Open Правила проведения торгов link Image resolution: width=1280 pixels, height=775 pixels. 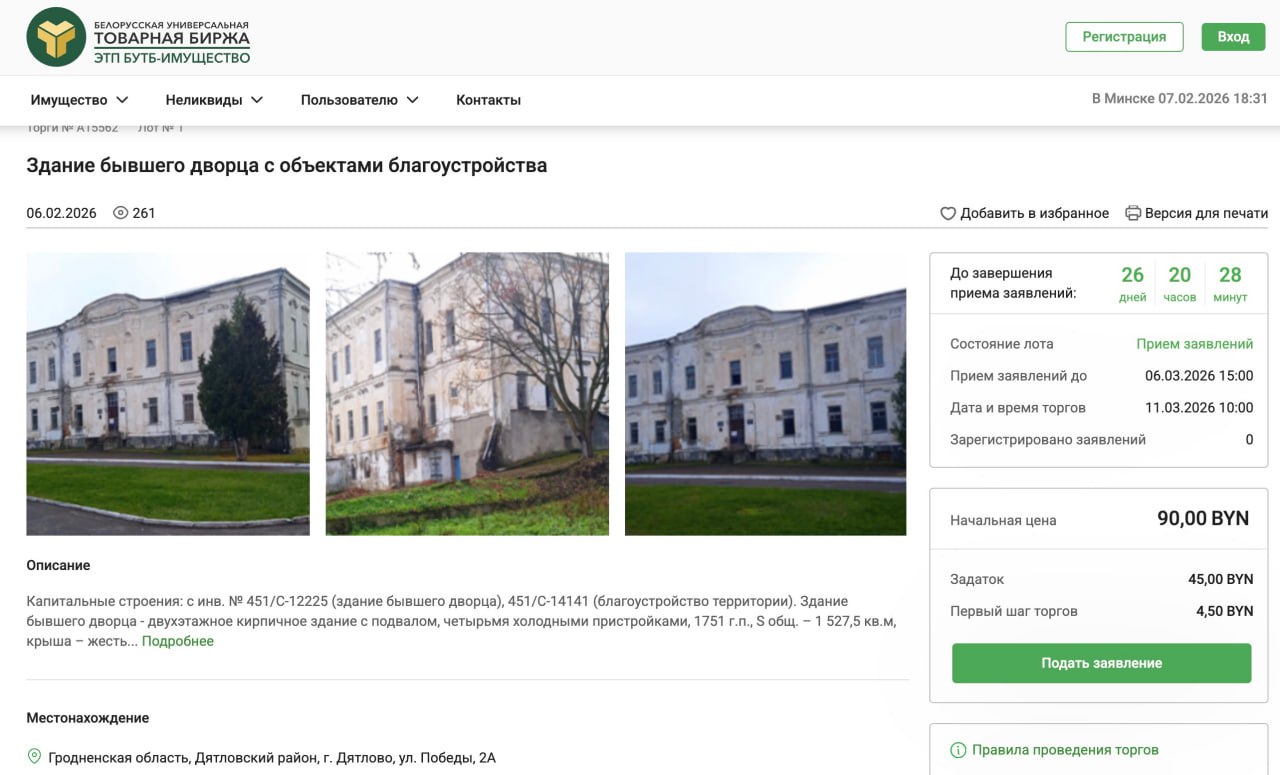pos(1065,750)
